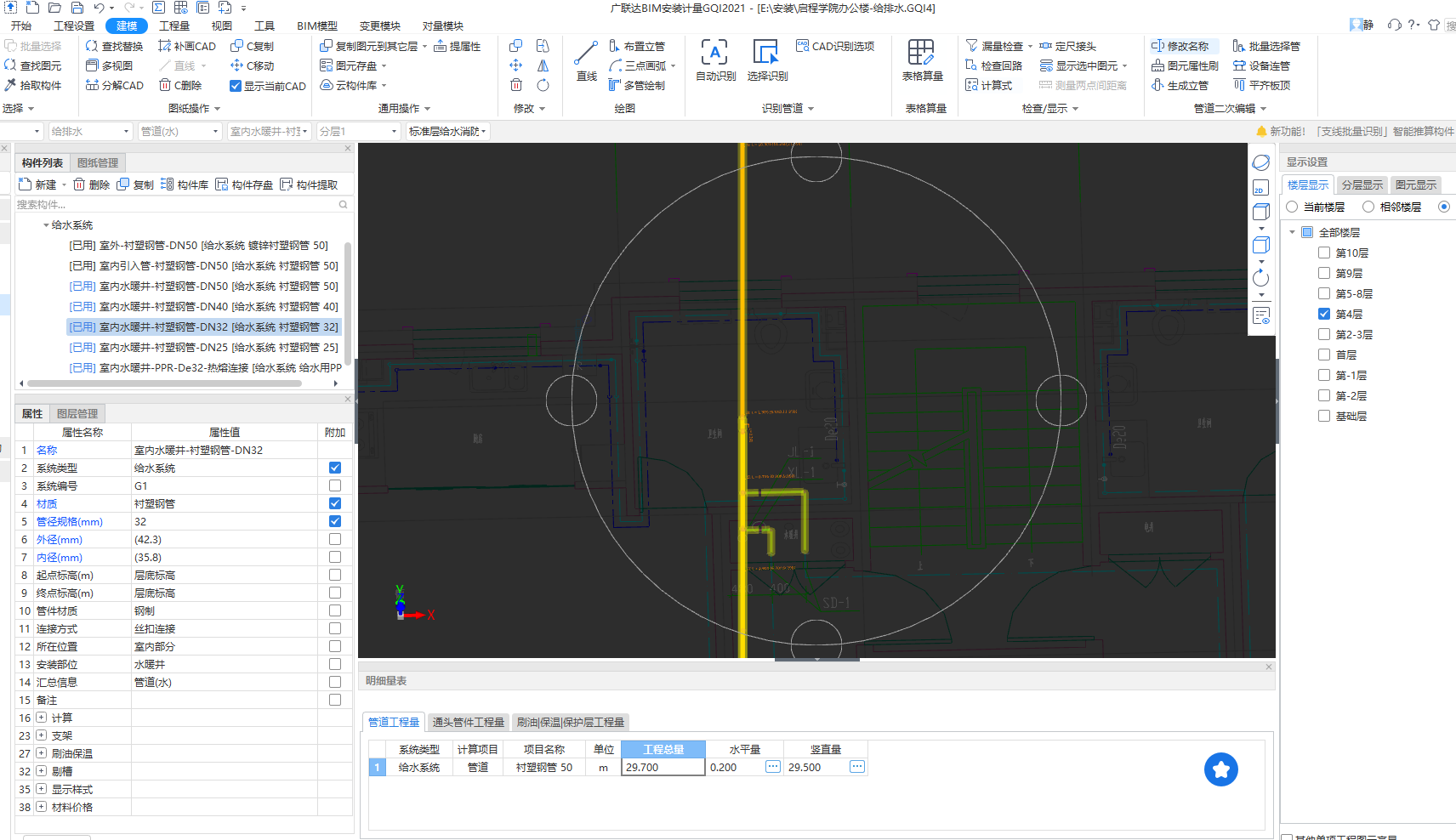Select the 分解CAD tool
1456x840 pixels.
[114, 85]
